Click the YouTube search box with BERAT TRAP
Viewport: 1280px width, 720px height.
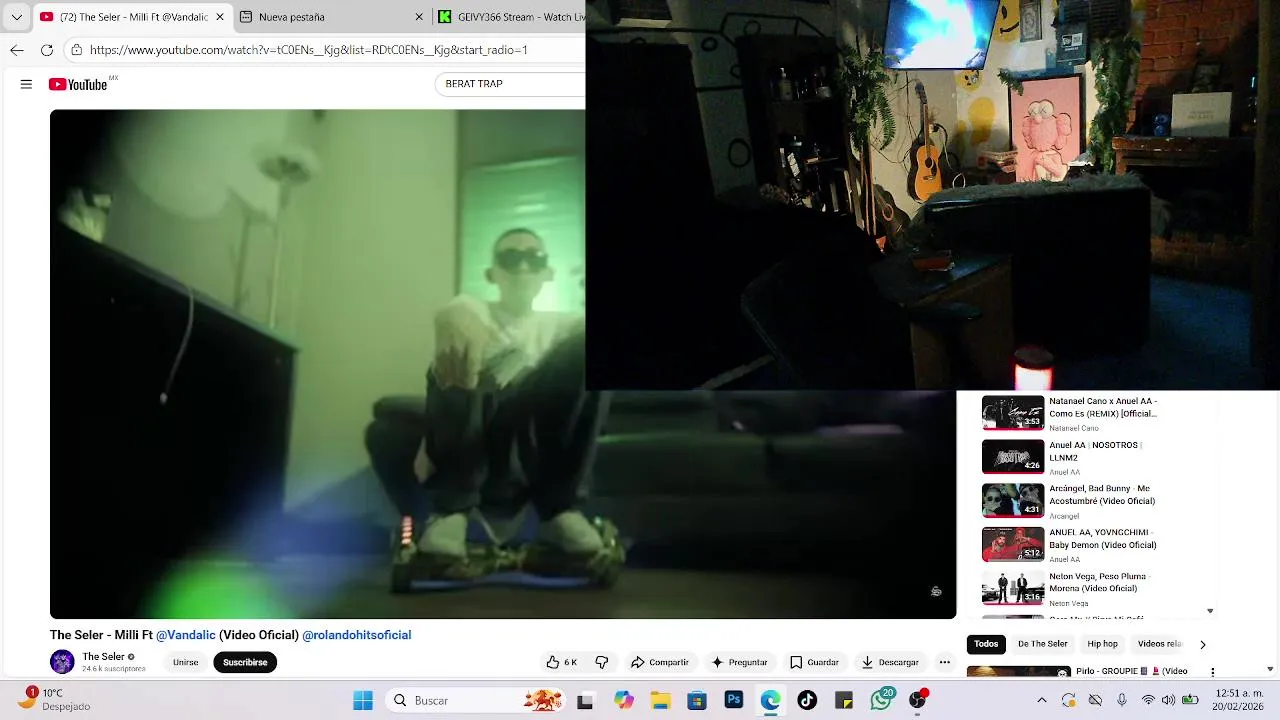coord(510,84)
